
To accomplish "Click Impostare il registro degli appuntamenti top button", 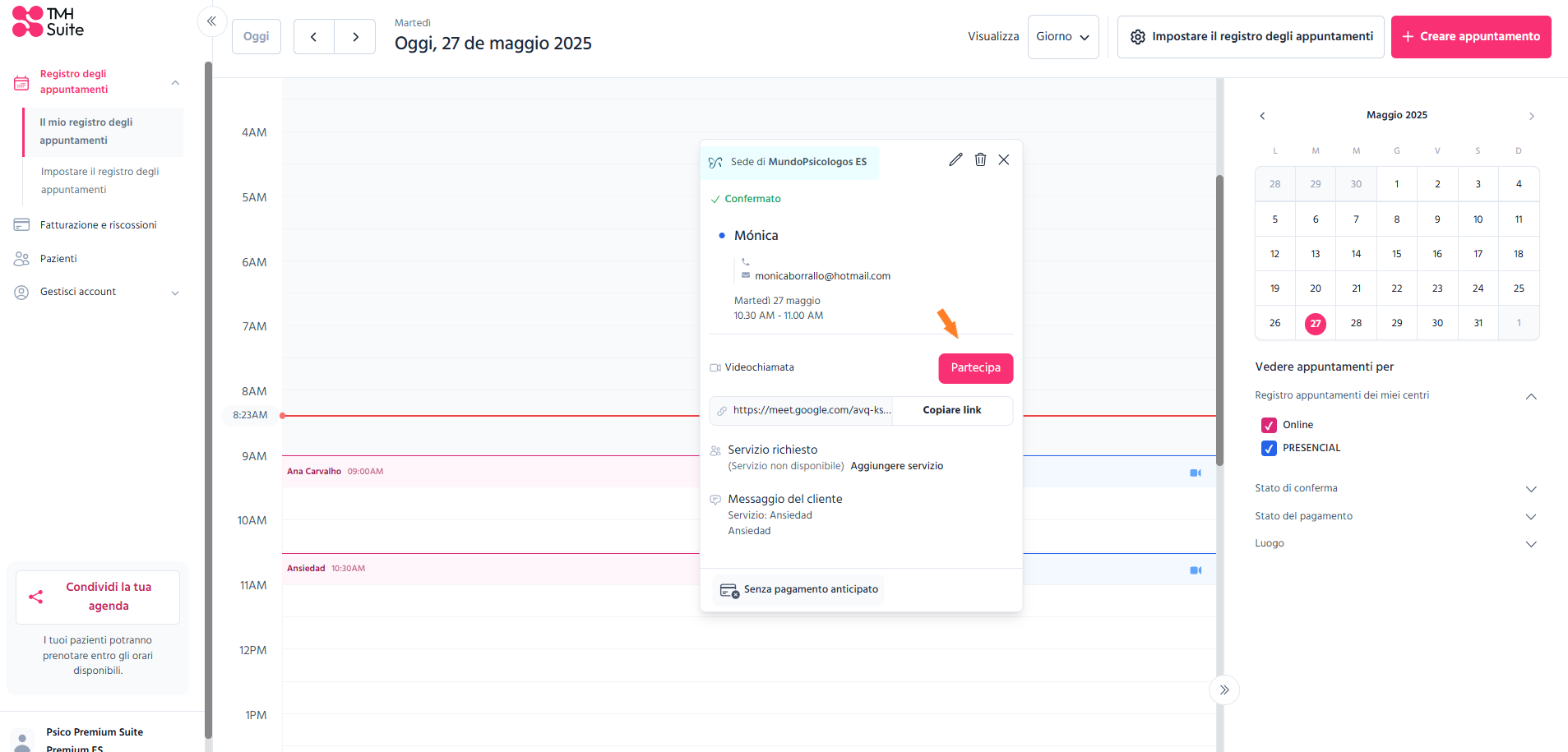I will pos(1251,37).
